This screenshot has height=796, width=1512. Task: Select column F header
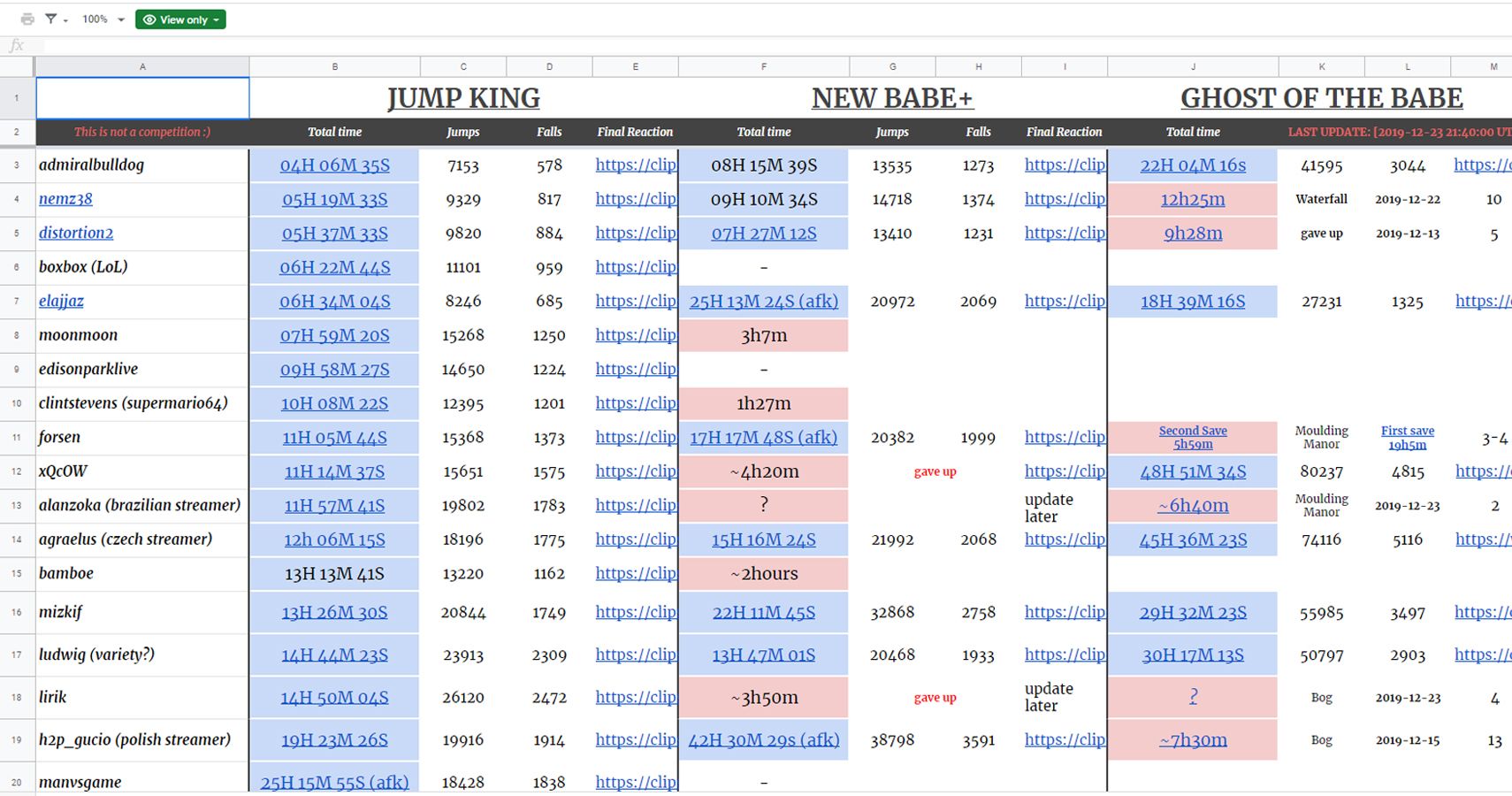click(764, 66)
